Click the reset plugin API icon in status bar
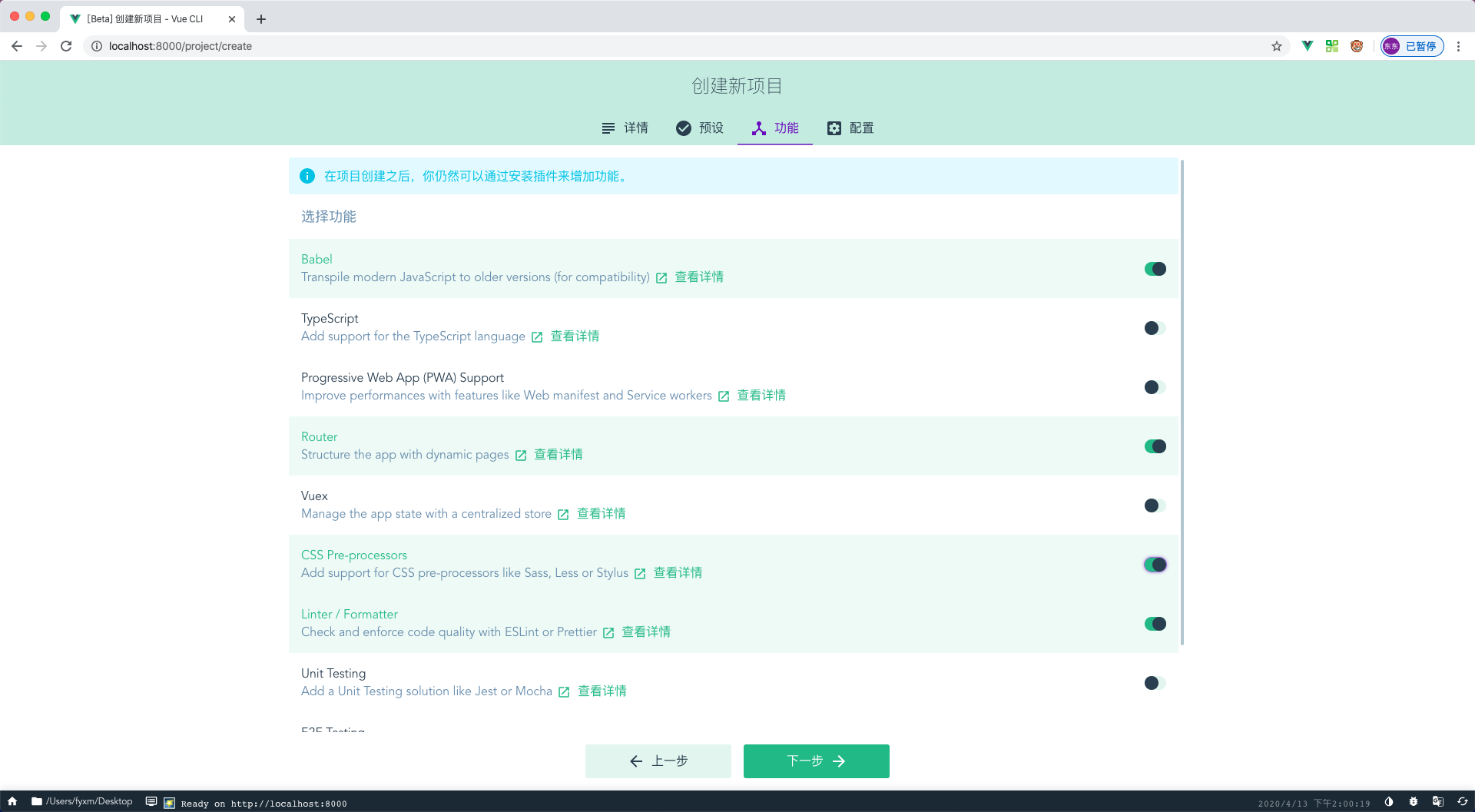 point(1463,801)
